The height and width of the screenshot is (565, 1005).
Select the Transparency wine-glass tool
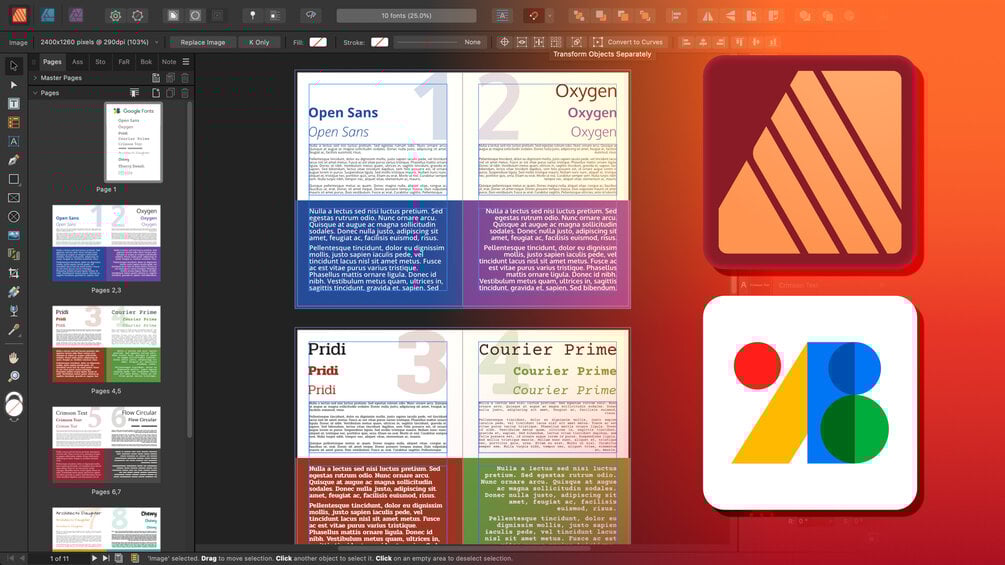click(x=13, y=311)
